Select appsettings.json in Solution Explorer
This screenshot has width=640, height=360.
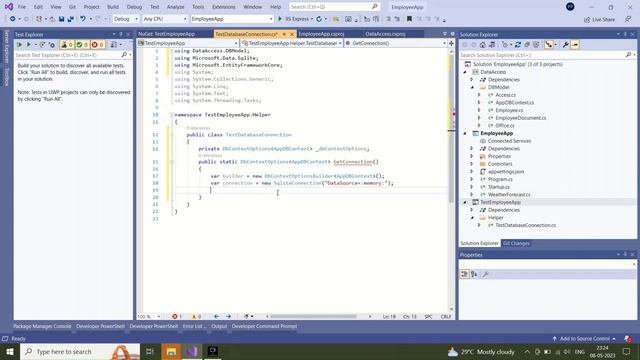506,171
